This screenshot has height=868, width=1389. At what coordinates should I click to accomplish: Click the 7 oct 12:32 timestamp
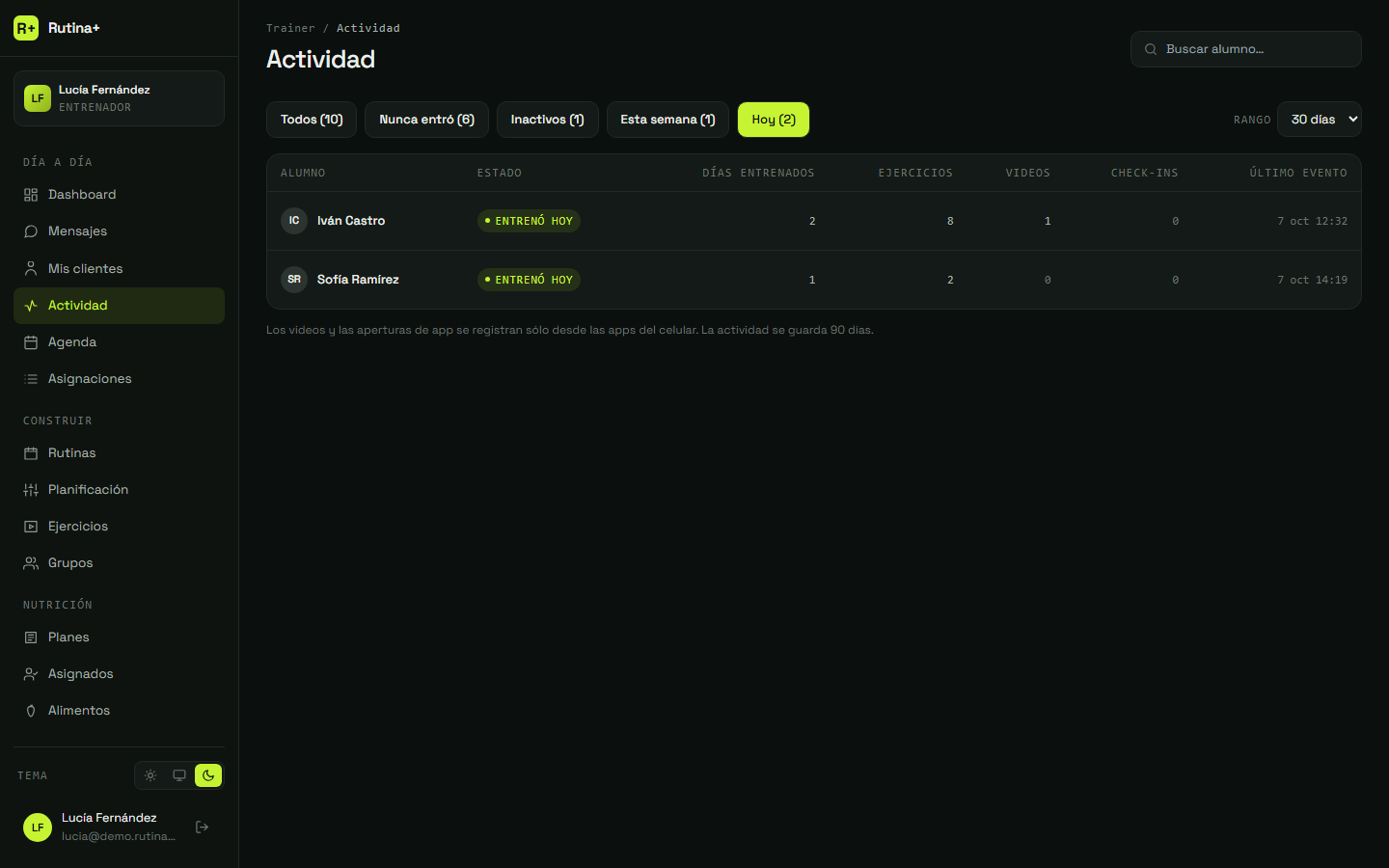point(1312,221)
